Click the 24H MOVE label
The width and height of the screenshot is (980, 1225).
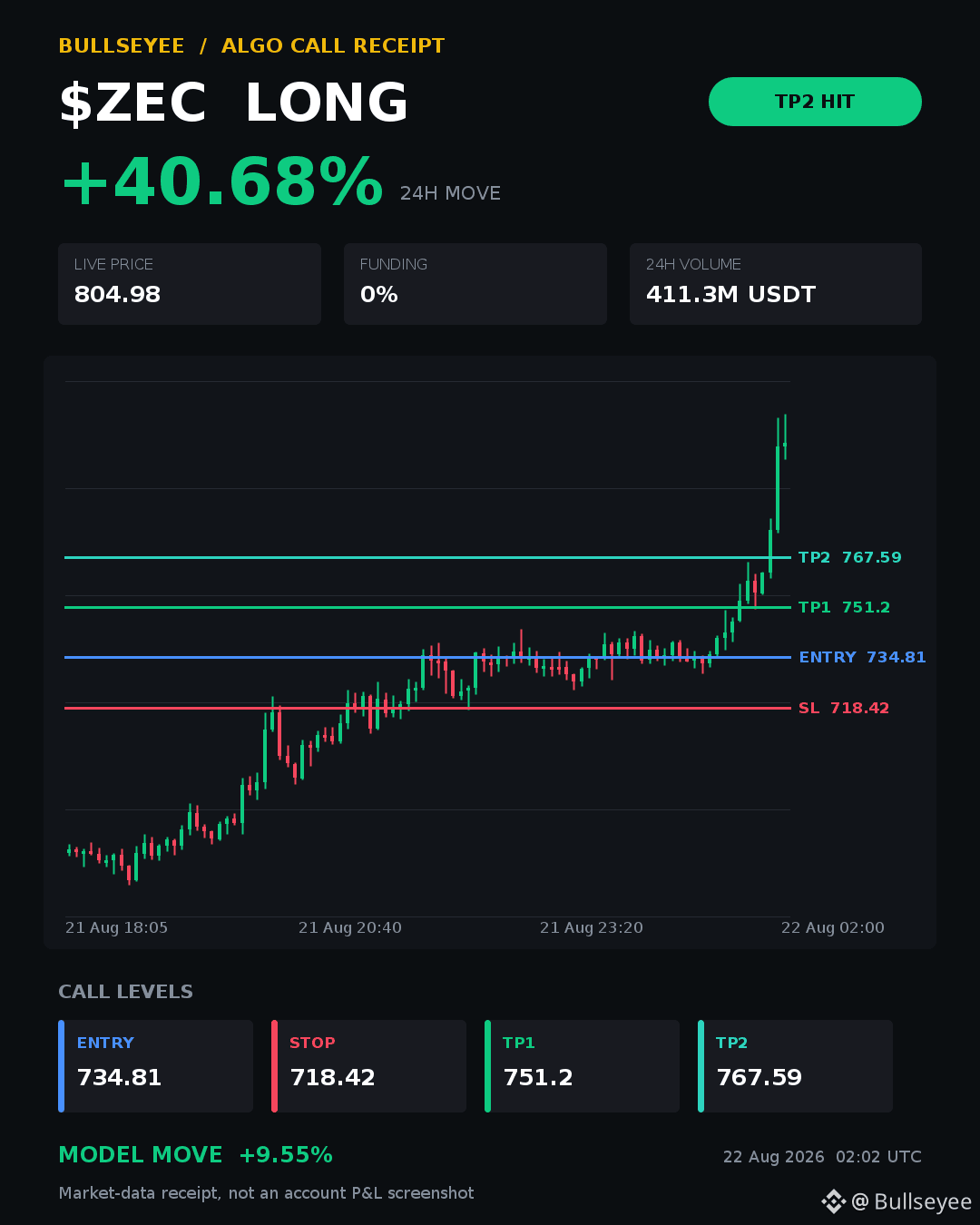450,193
